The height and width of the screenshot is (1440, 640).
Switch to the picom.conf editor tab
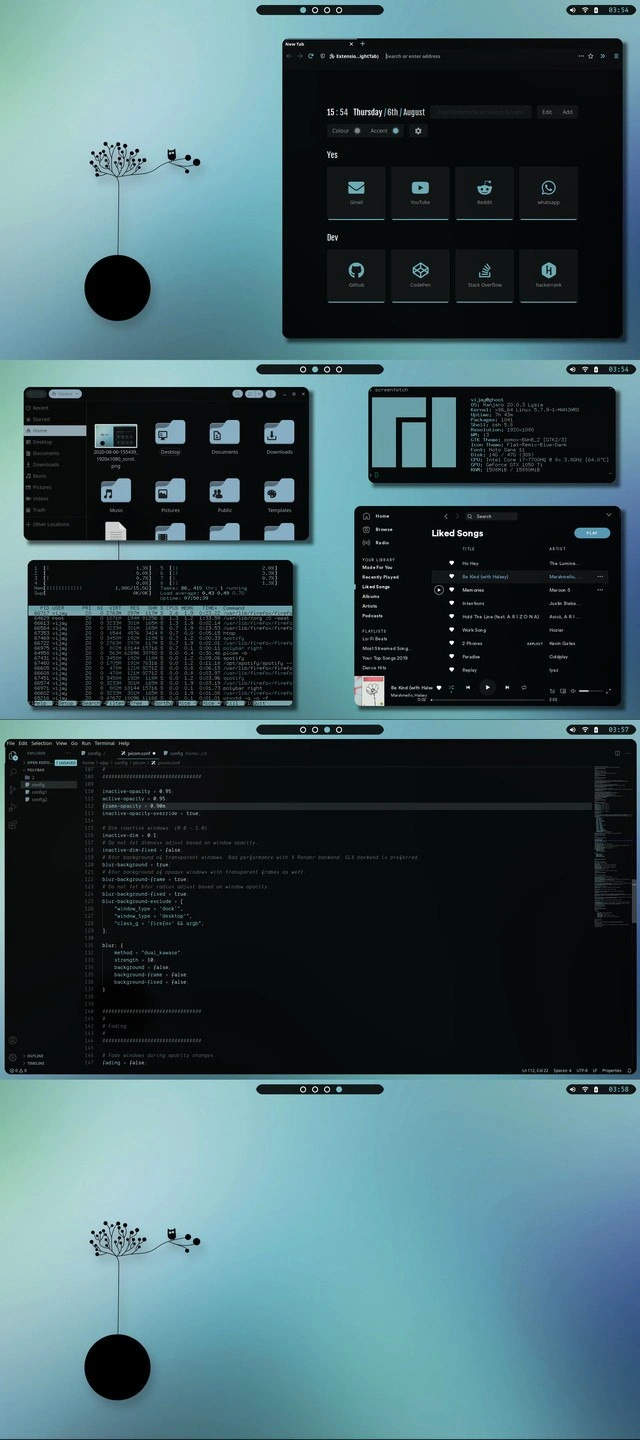click(x=139, y=753)
